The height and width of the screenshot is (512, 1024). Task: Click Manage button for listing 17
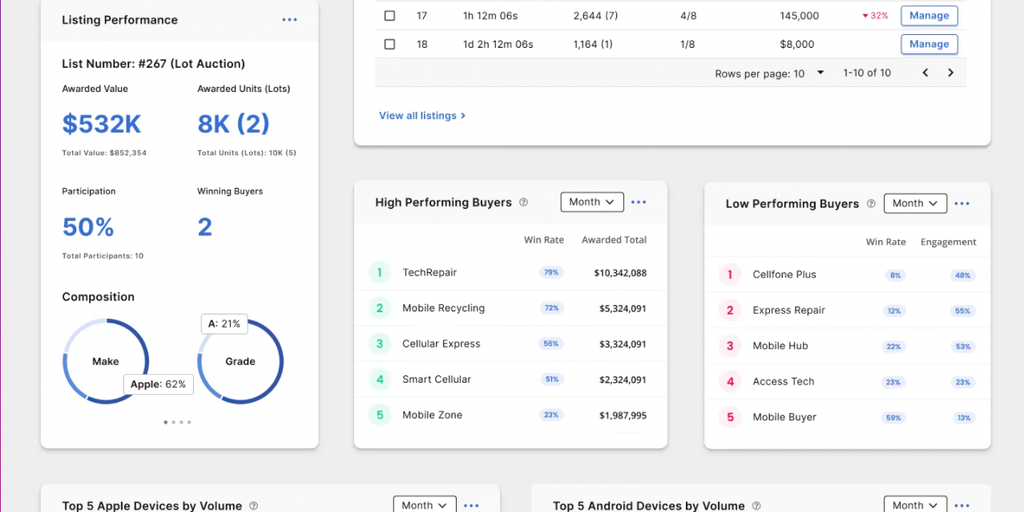coord(929,16)
